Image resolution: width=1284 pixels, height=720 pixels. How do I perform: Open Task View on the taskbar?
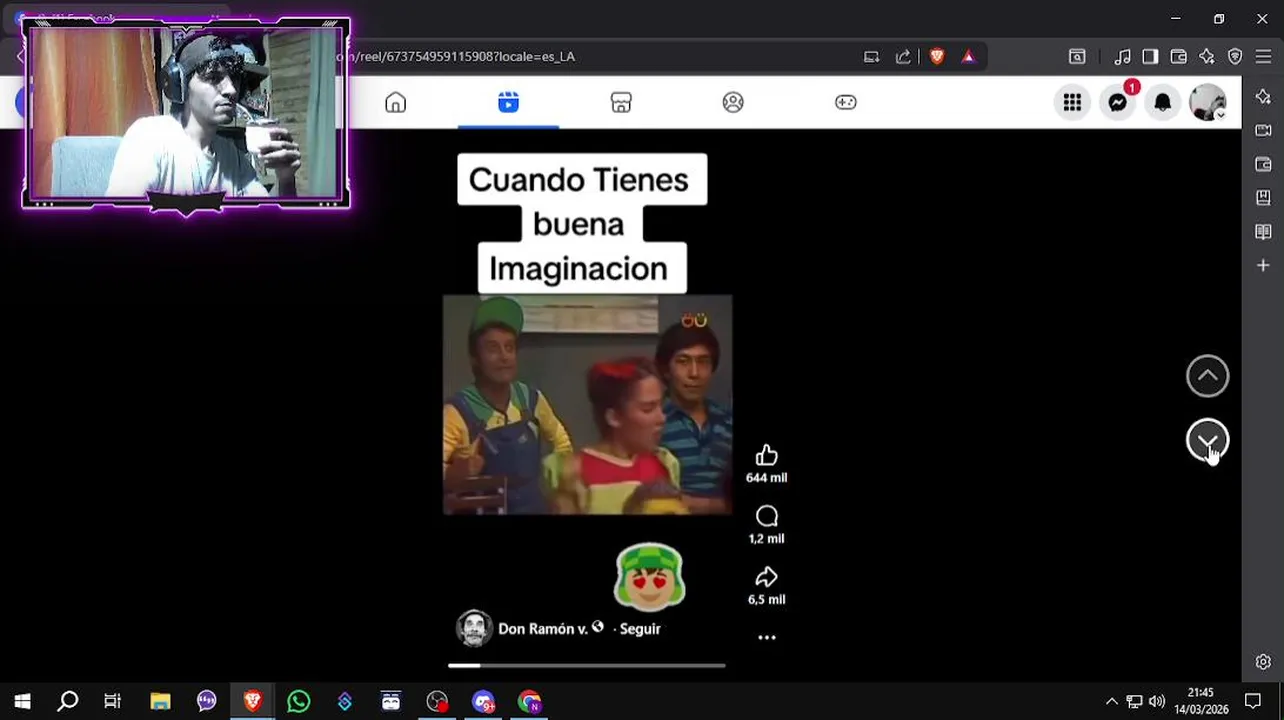pos(113,702)
